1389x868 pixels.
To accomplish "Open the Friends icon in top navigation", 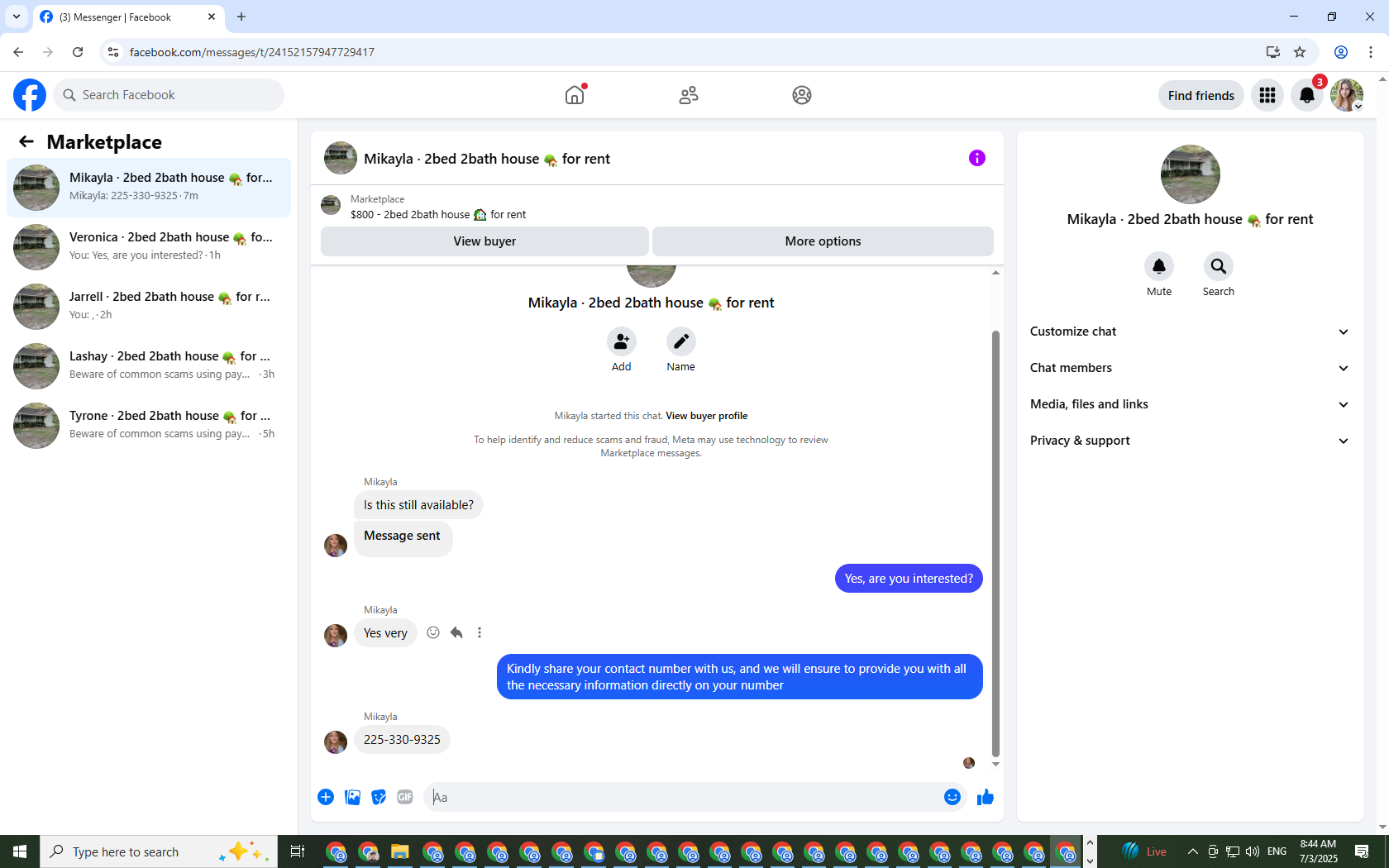I will pos(689,95).
